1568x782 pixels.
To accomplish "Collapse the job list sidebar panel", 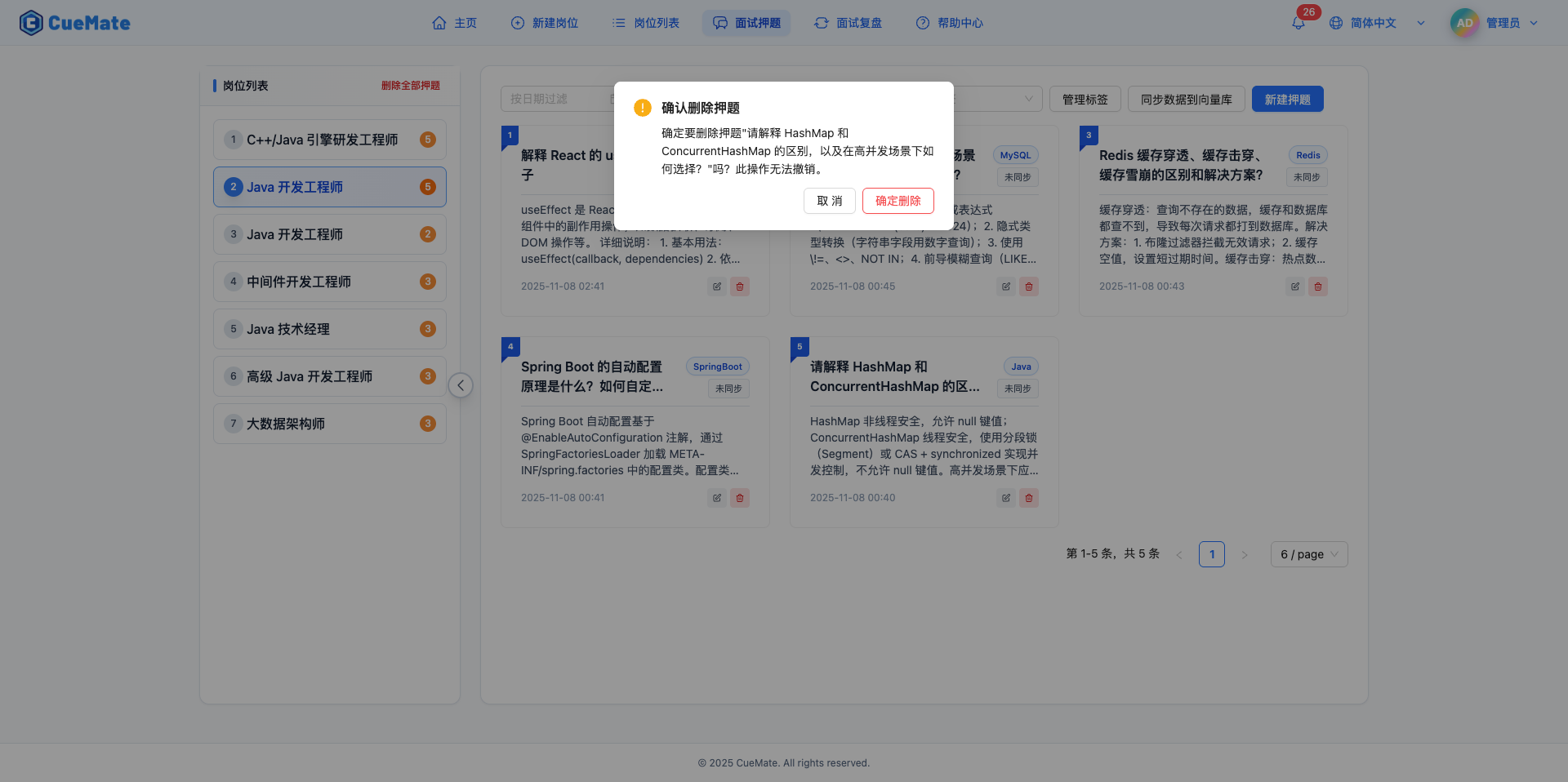I will [461, 385].
